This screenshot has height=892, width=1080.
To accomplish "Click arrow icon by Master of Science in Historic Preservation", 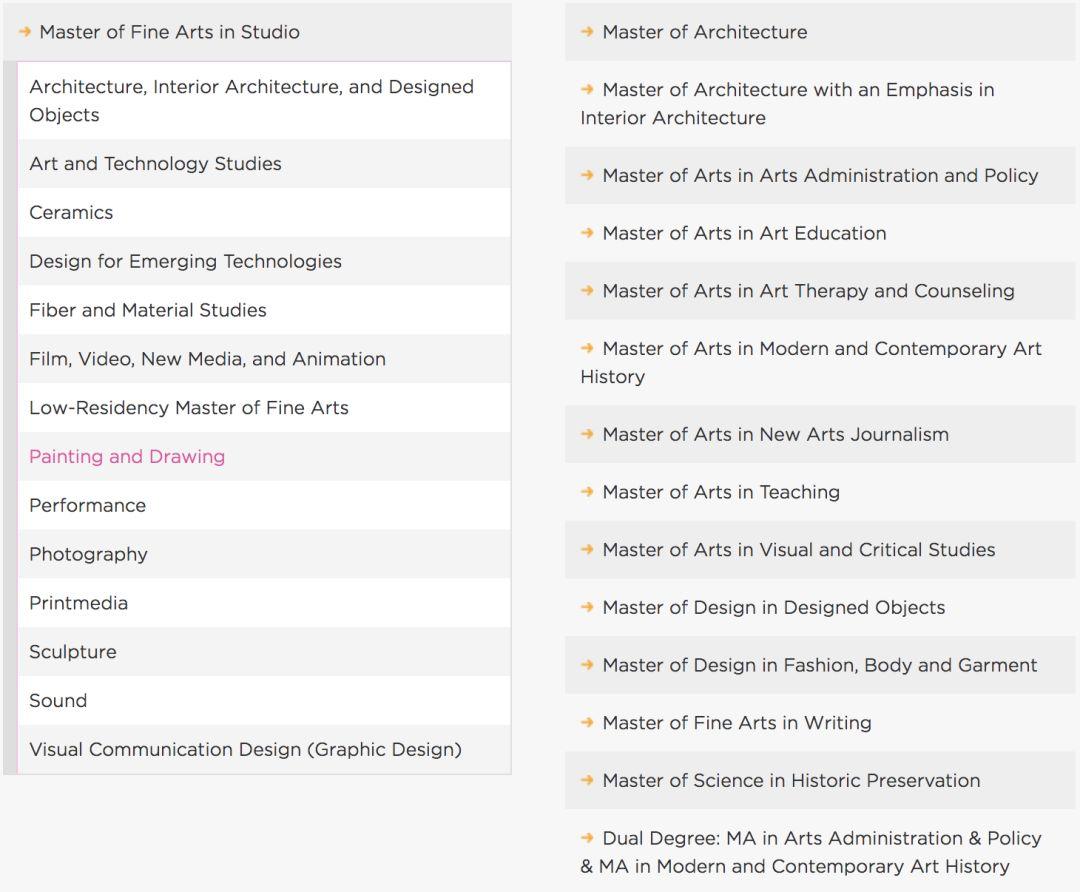I will [x=587, y=781].
